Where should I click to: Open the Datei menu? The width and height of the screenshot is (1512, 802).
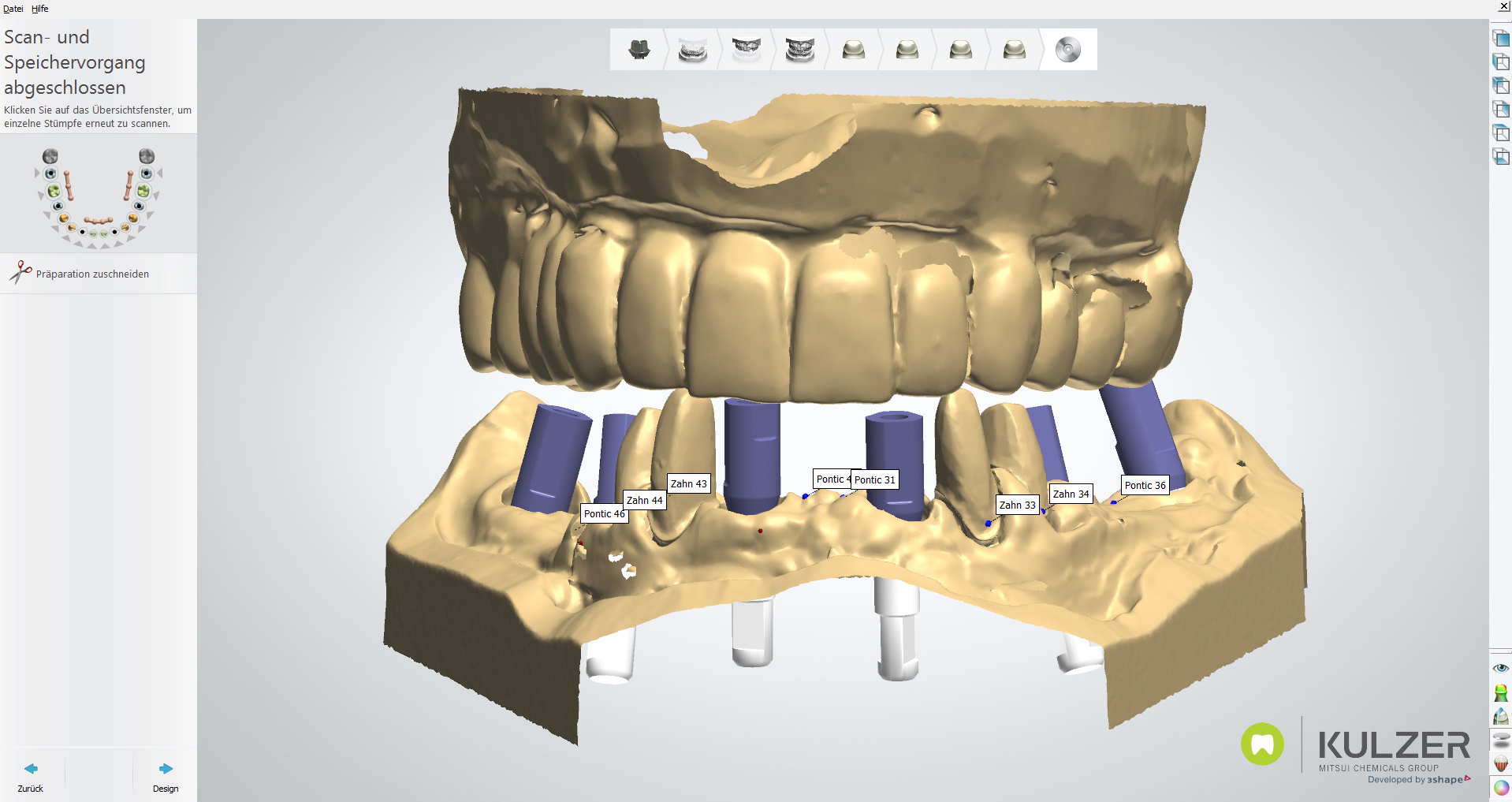coord(13,9)
